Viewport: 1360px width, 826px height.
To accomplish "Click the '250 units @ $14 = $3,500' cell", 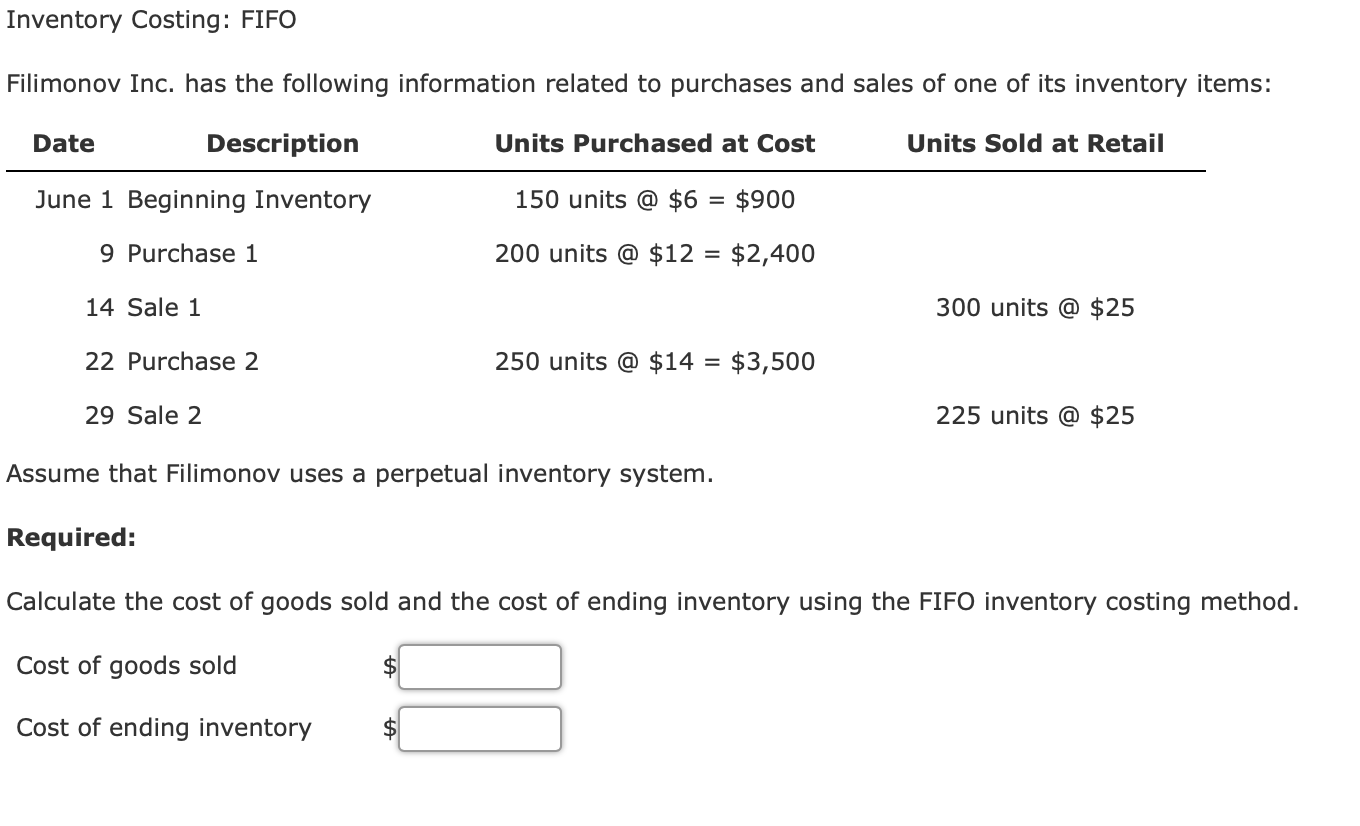I will click(655, 362).
